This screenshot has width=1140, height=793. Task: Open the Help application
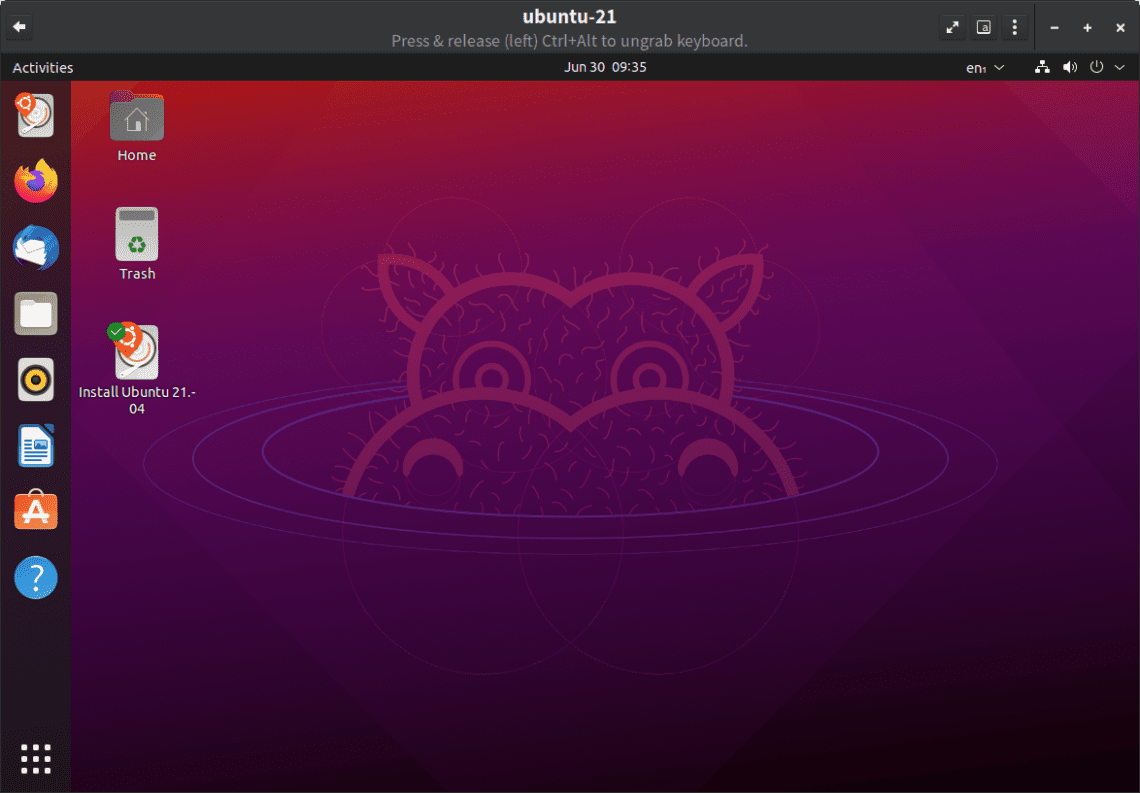pos(35,578)
